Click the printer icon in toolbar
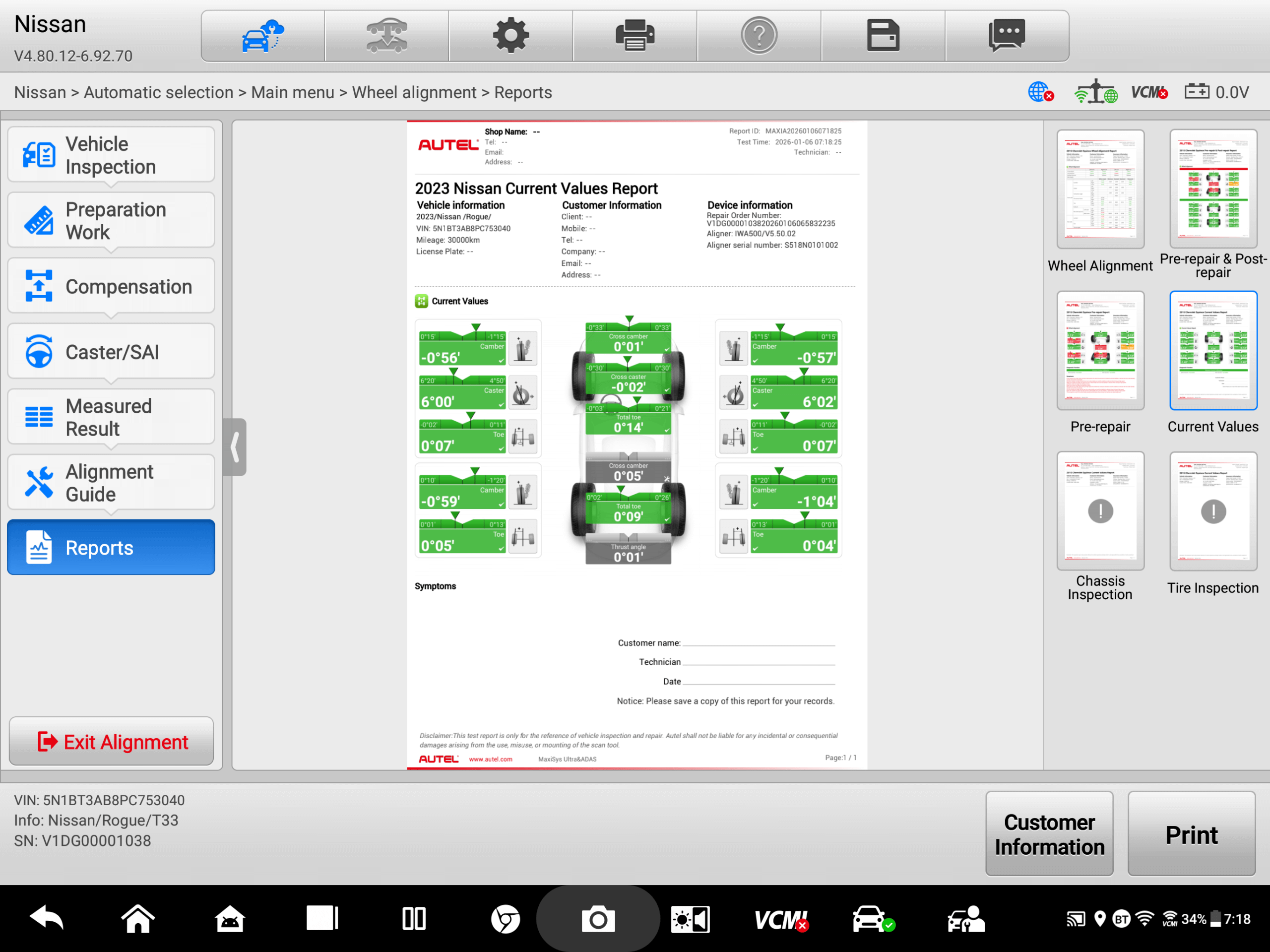The image size is (1270, 952). click(x=635, y=36)
